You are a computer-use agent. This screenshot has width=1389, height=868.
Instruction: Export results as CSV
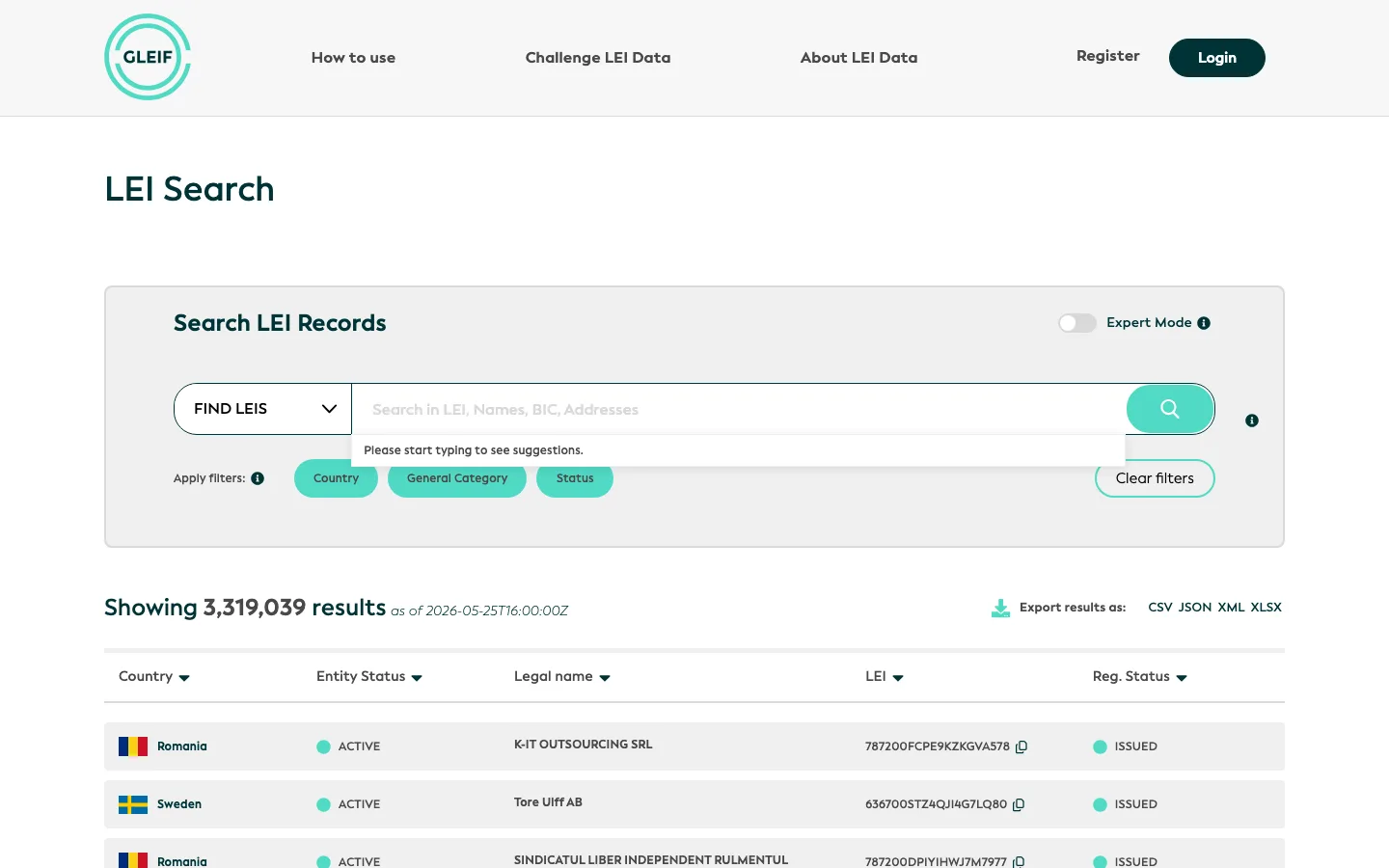click(x=1160, y=608)
